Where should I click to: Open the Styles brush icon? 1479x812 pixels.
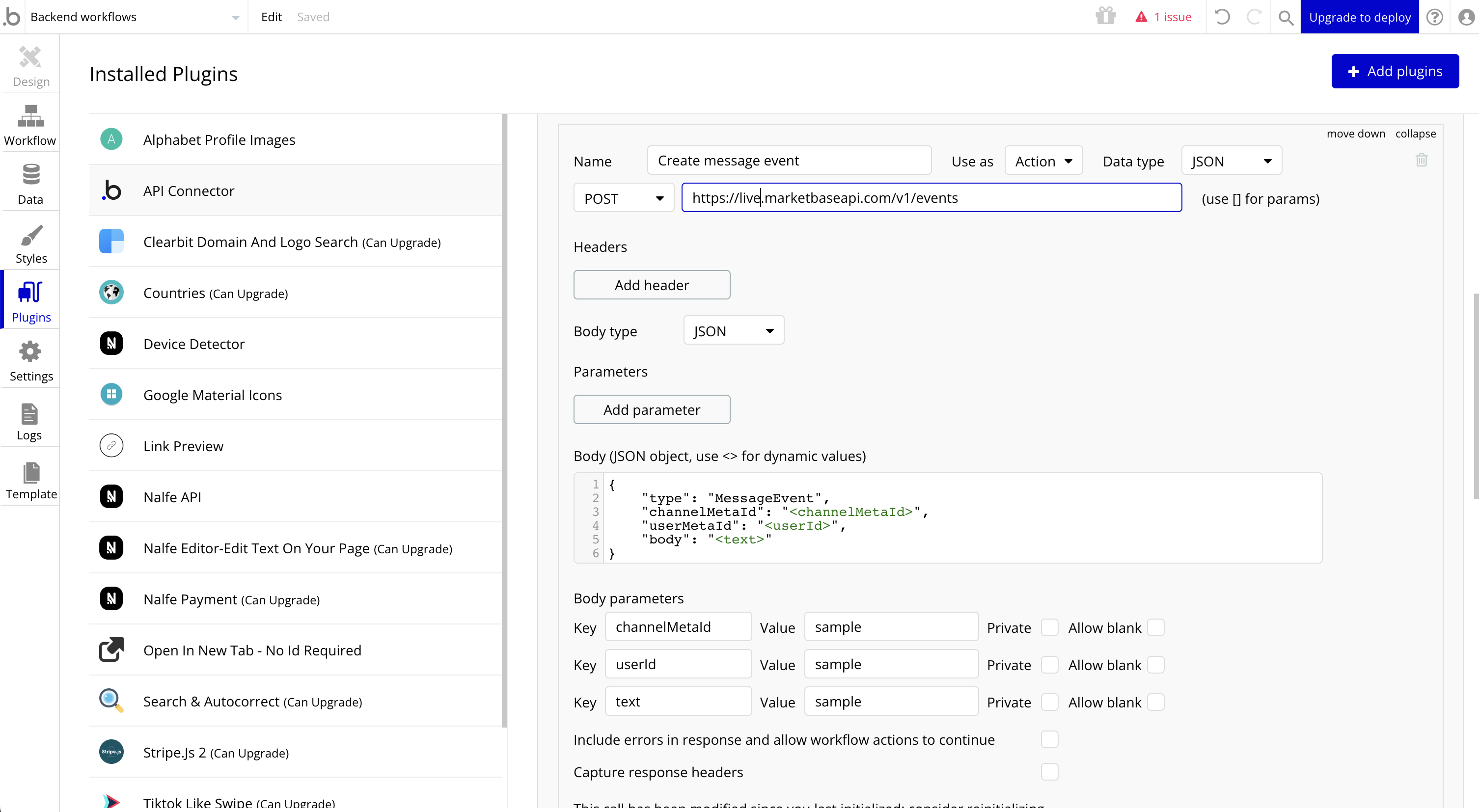click(x=30, y=235)
